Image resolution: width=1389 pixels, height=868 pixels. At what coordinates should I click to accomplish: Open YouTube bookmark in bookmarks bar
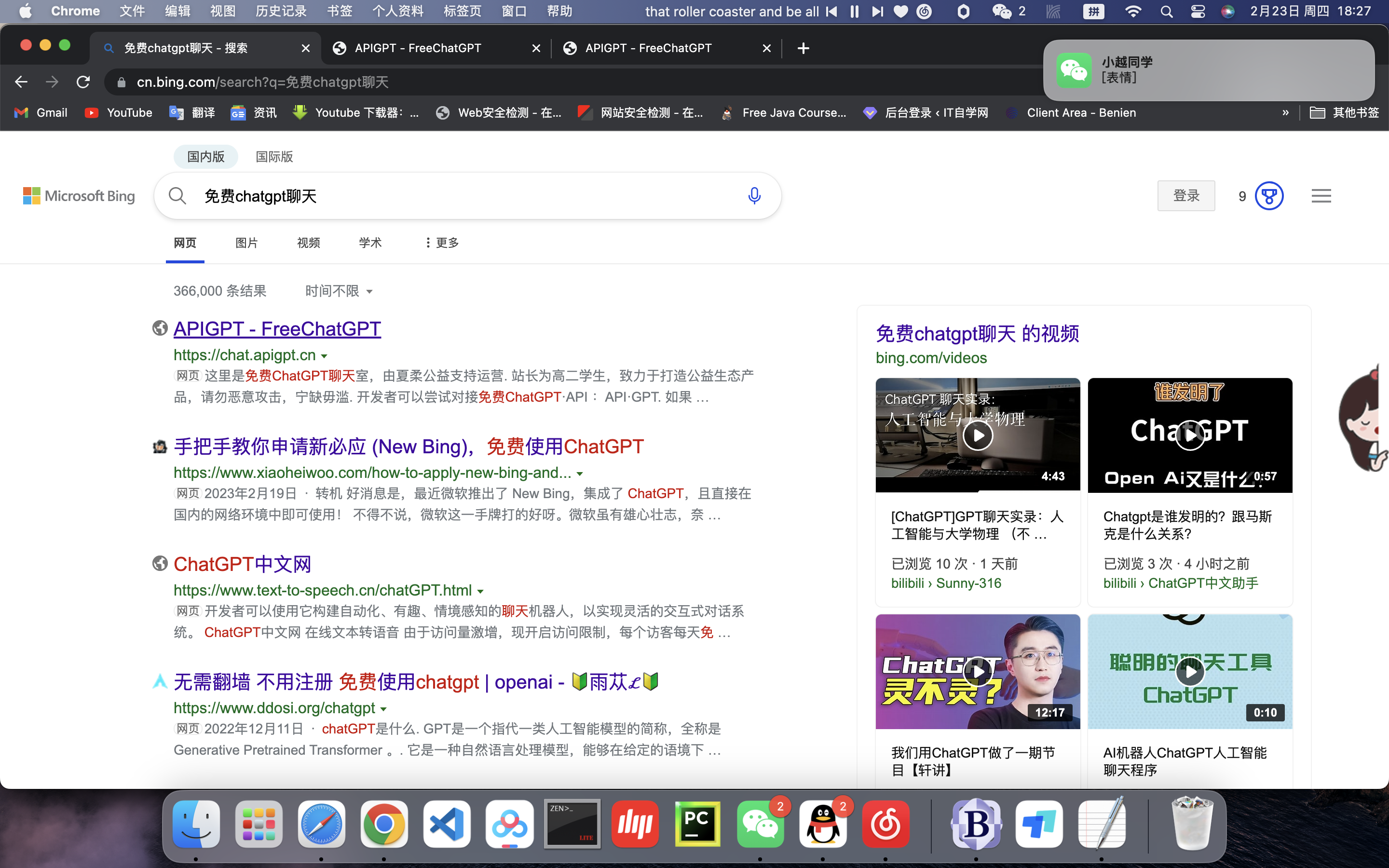pyautogui.click(x=118, y=112)
